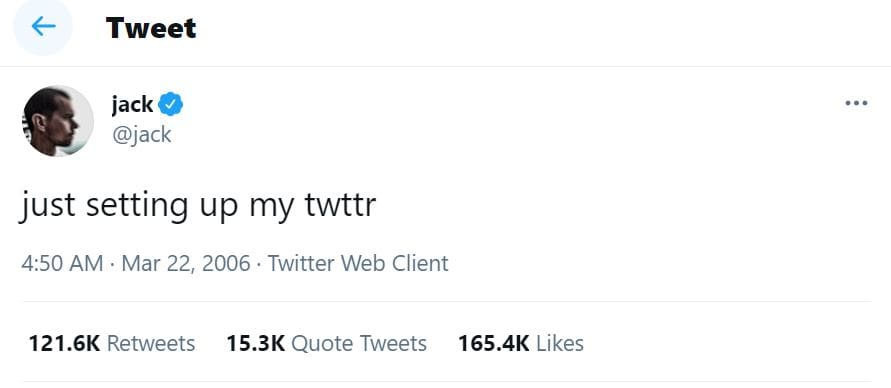891x388 pixels.
Task: Click the word 'twttr' in the tweet
Action: tap(341, 205)
